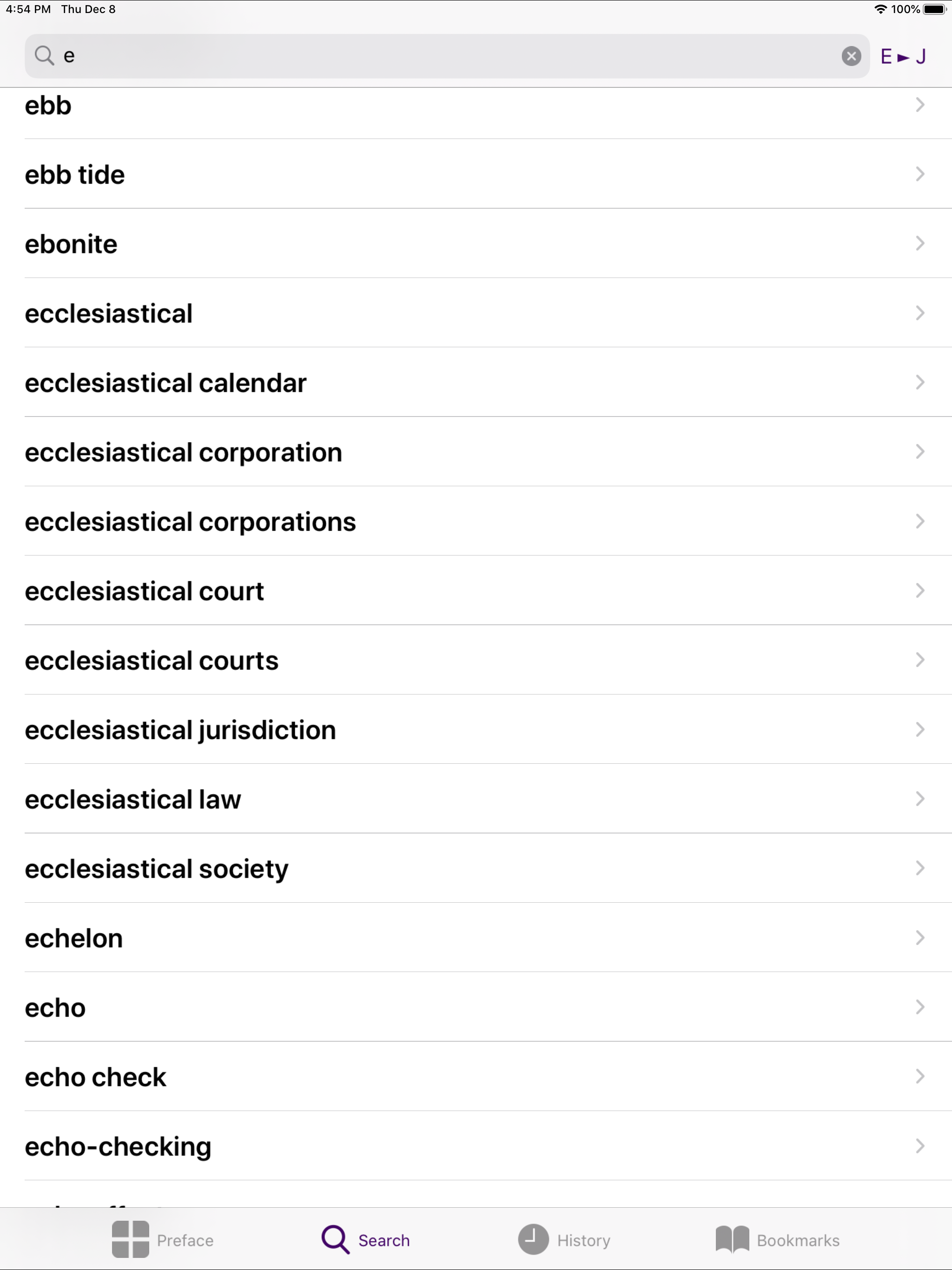
Task: Switch to the History tab label
Action: tap(583, 1241)
